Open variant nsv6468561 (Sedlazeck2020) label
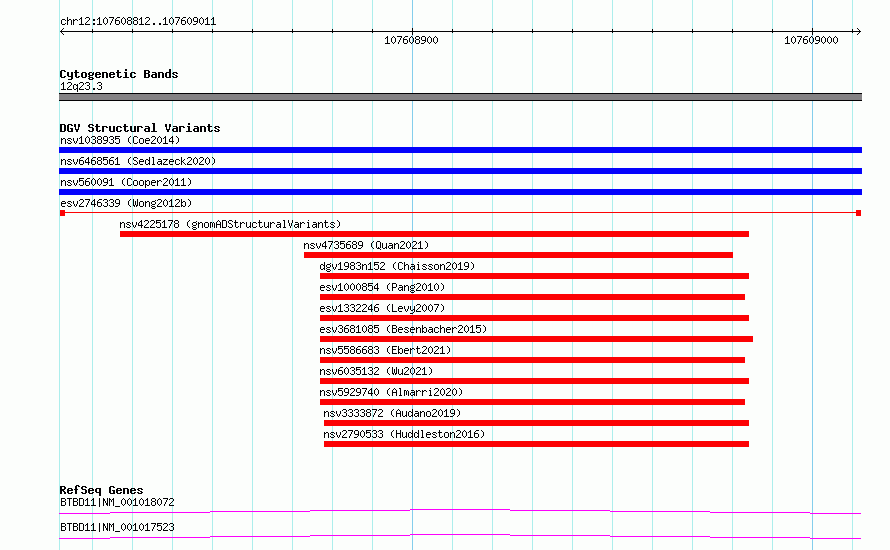 click(138, 161)
